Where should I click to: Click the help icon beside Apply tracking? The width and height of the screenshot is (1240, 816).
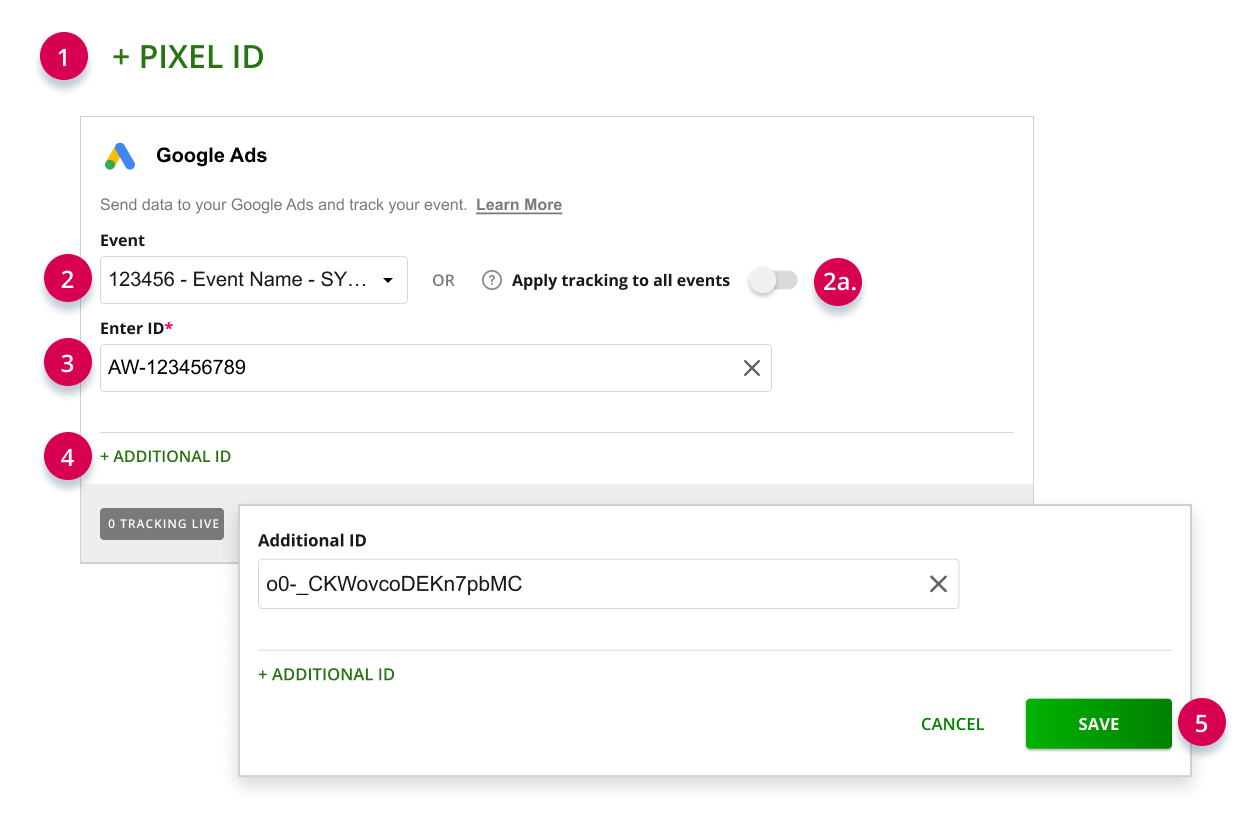pos(491,281)
